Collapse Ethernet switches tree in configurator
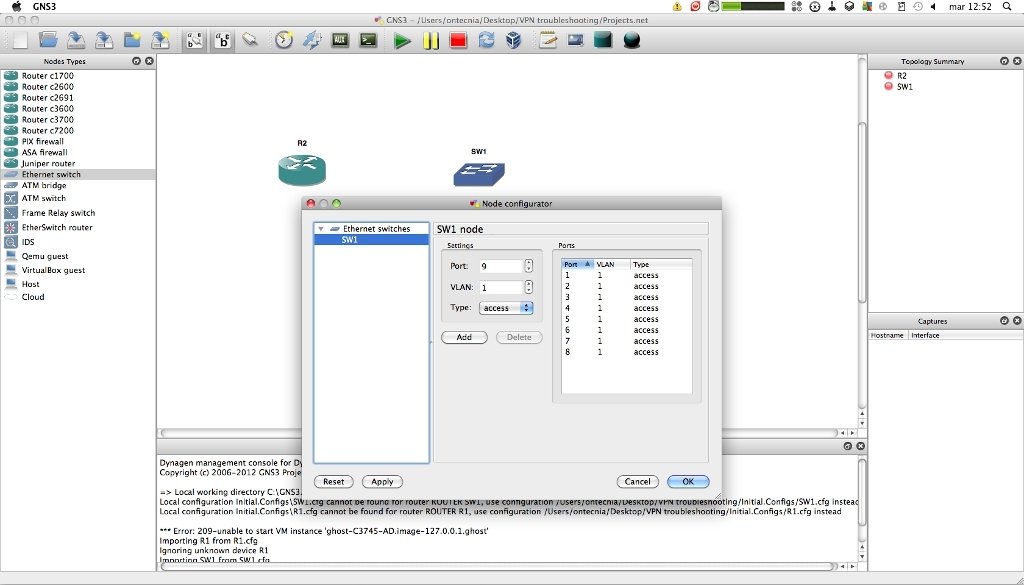Screen dimensions: 1024x585 (321, 229)
